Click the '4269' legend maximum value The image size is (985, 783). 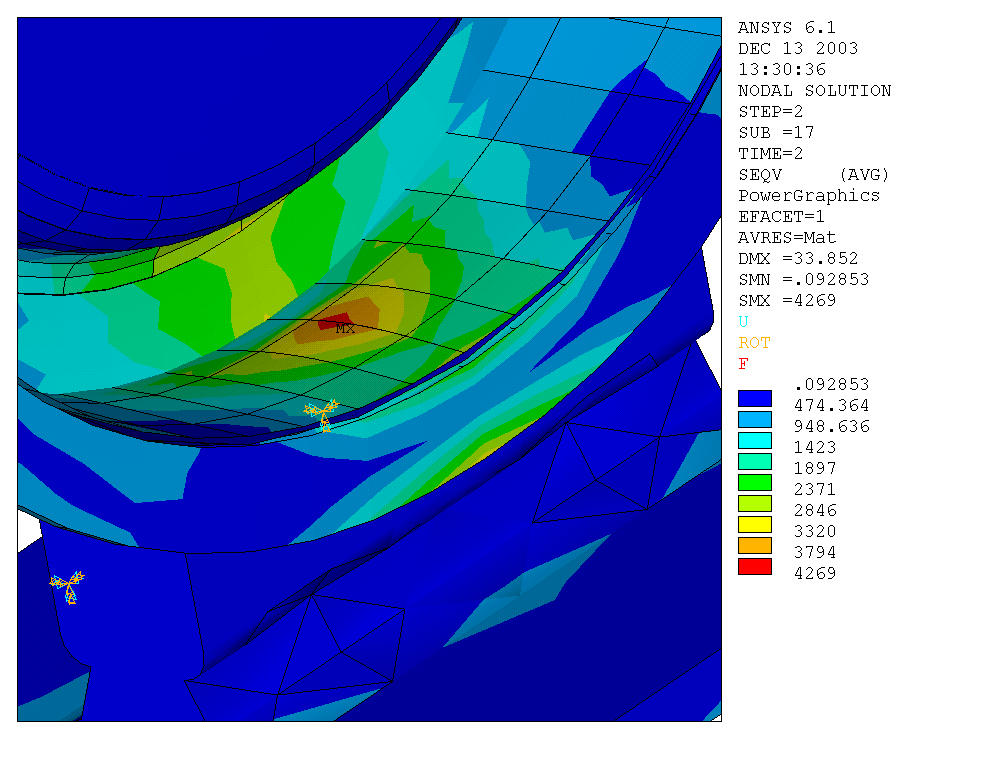815,574
